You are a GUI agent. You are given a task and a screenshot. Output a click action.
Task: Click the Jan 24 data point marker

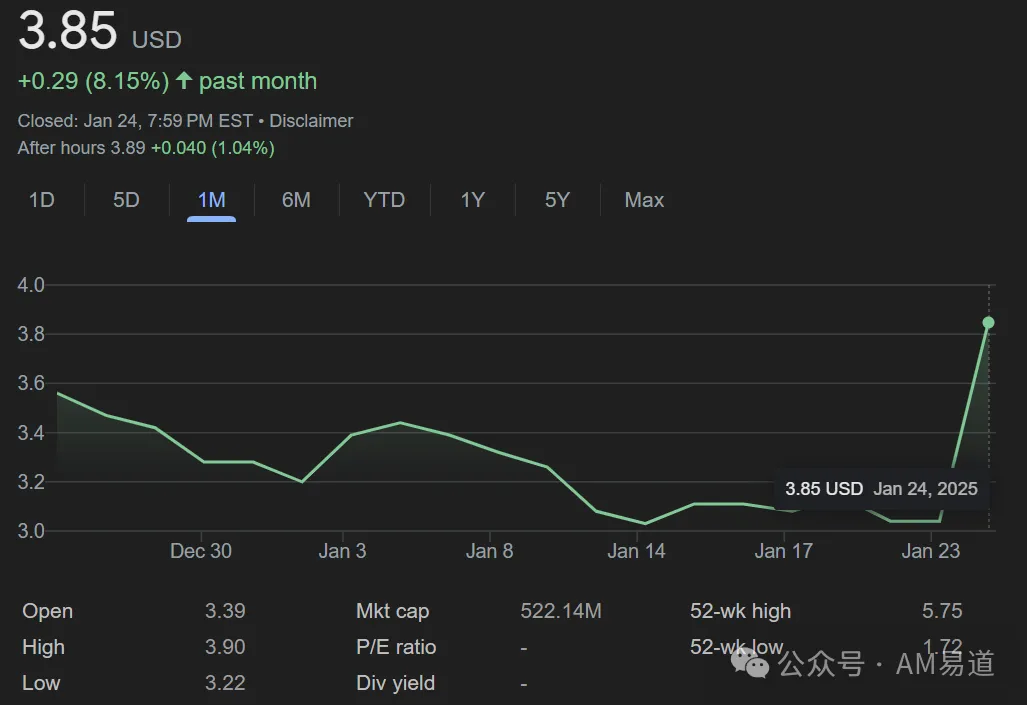click(988, 322)
